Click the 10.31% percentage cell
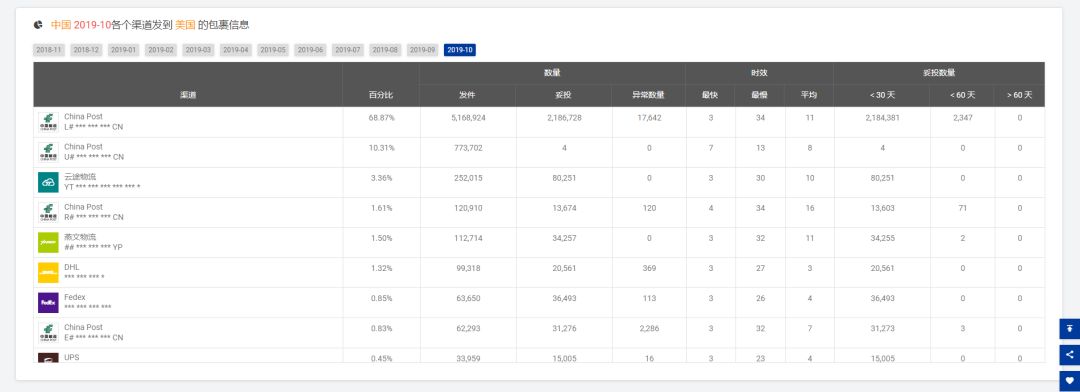The width and height of the screenshot is (1080, 392). tap(382, 148)
